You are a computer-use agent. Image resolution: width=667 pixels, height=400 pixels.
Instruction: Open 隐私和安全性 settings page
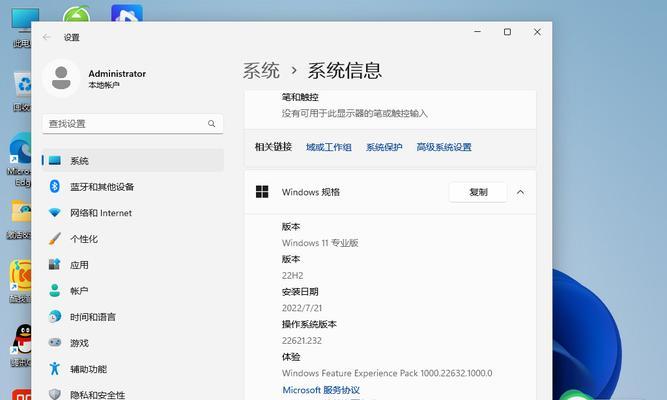(133, 394)
